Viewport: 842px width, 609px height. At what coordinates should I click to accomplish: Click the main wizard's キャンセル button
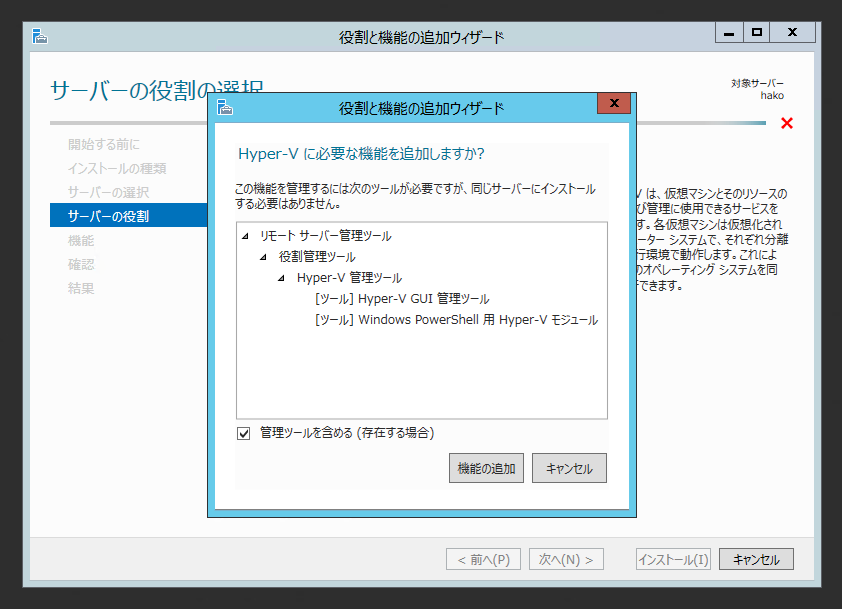pyautogui.click(x=756, y=560)
